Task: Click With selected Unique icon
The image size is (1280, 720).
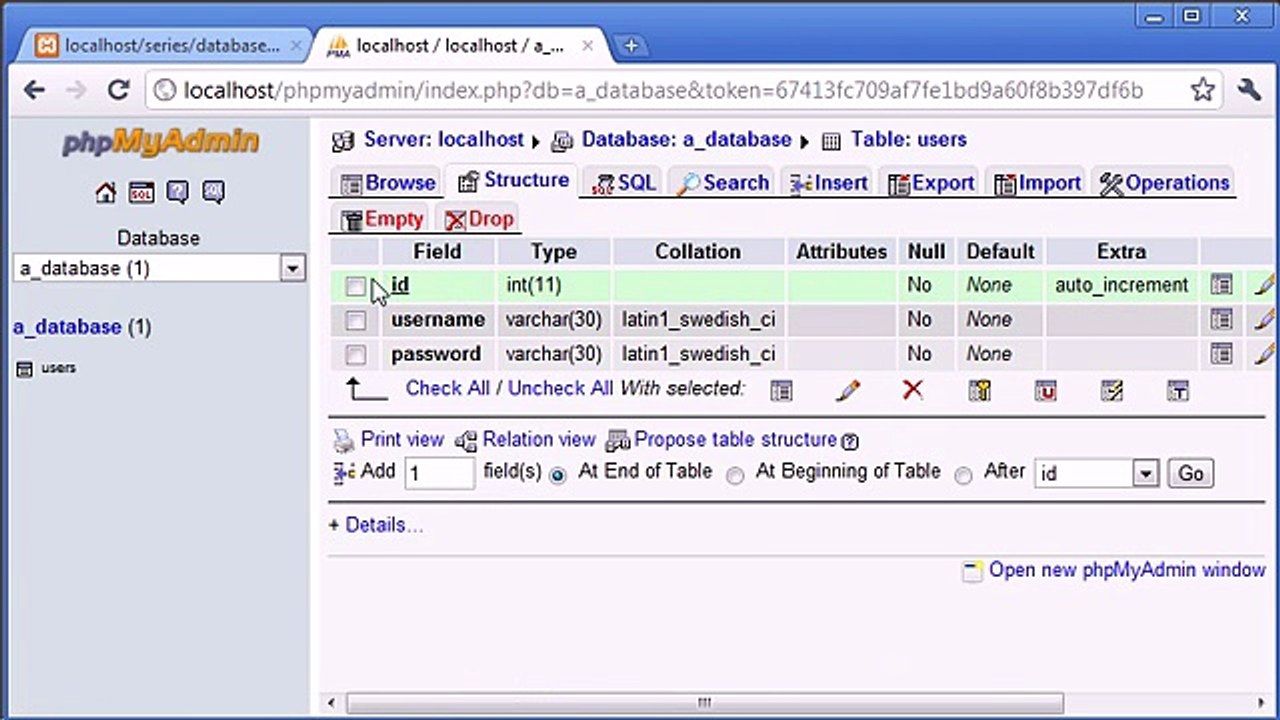Action: [x=1045, y=391]
